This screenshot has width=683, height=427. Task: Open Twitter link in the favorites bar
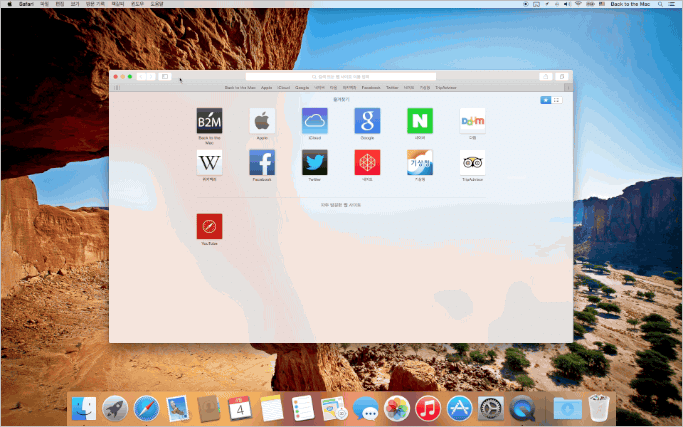tap(392, 88)
